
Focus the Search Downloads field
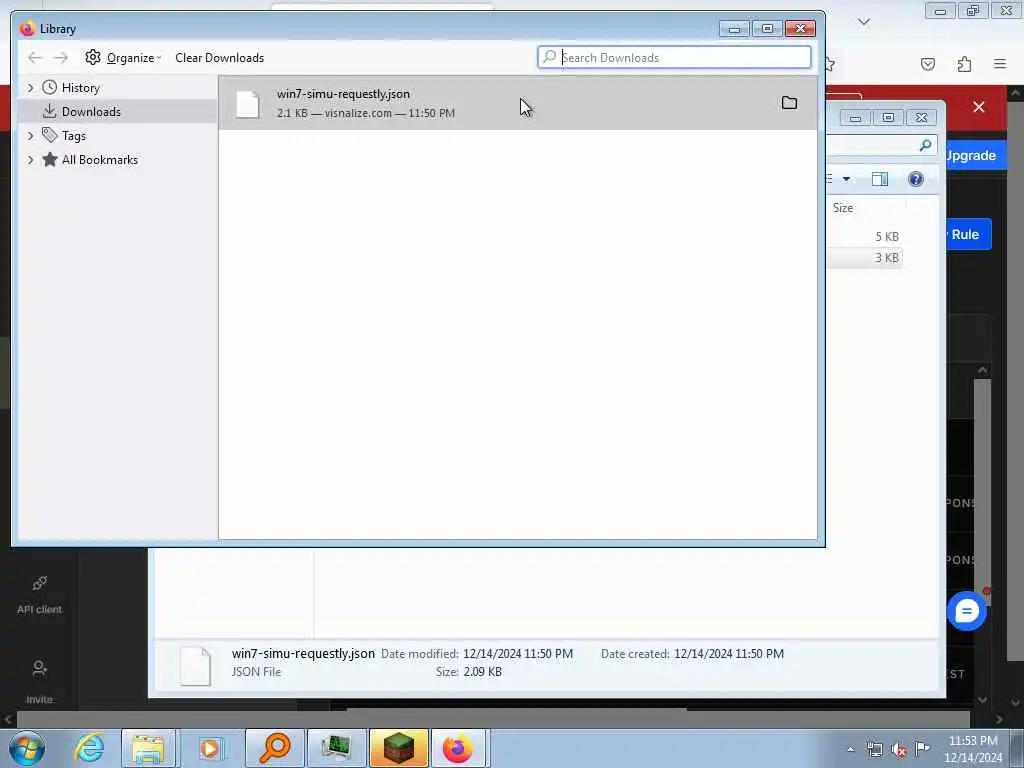point(674,57)
